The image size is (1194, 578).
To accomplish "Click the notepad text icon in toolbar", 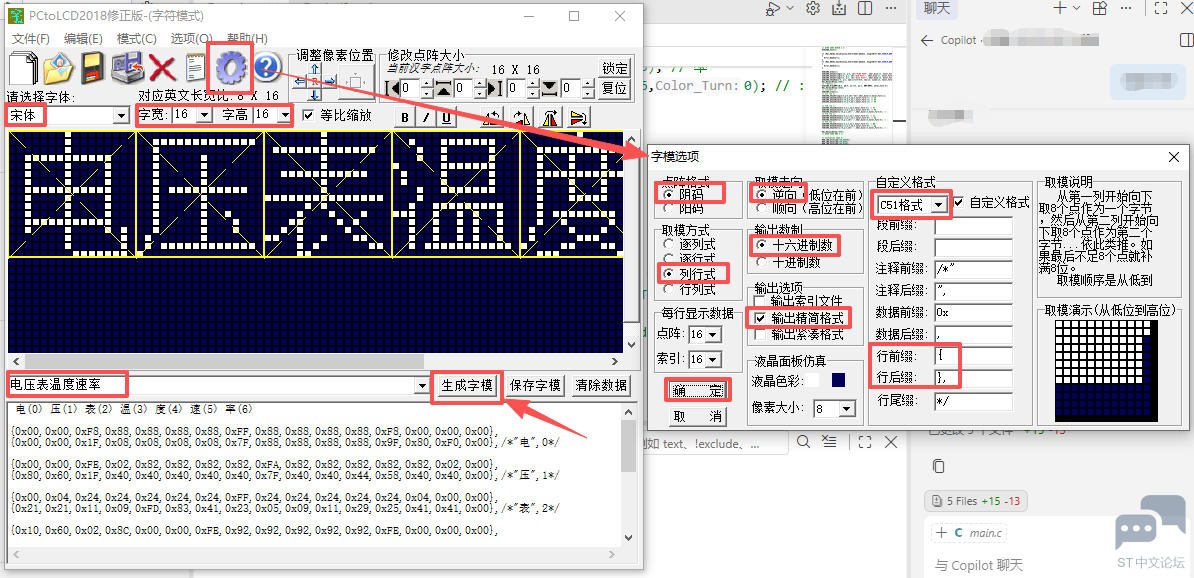I will pos(195,68).
